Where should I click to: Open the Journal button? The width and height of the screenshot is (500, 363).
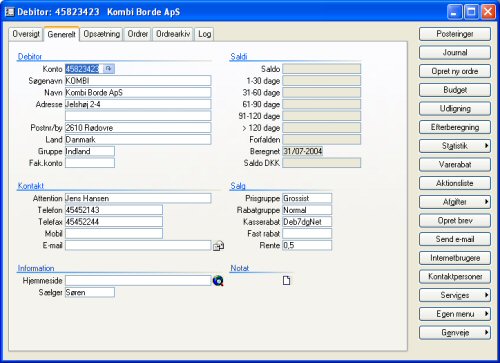(x=455, y=53)
